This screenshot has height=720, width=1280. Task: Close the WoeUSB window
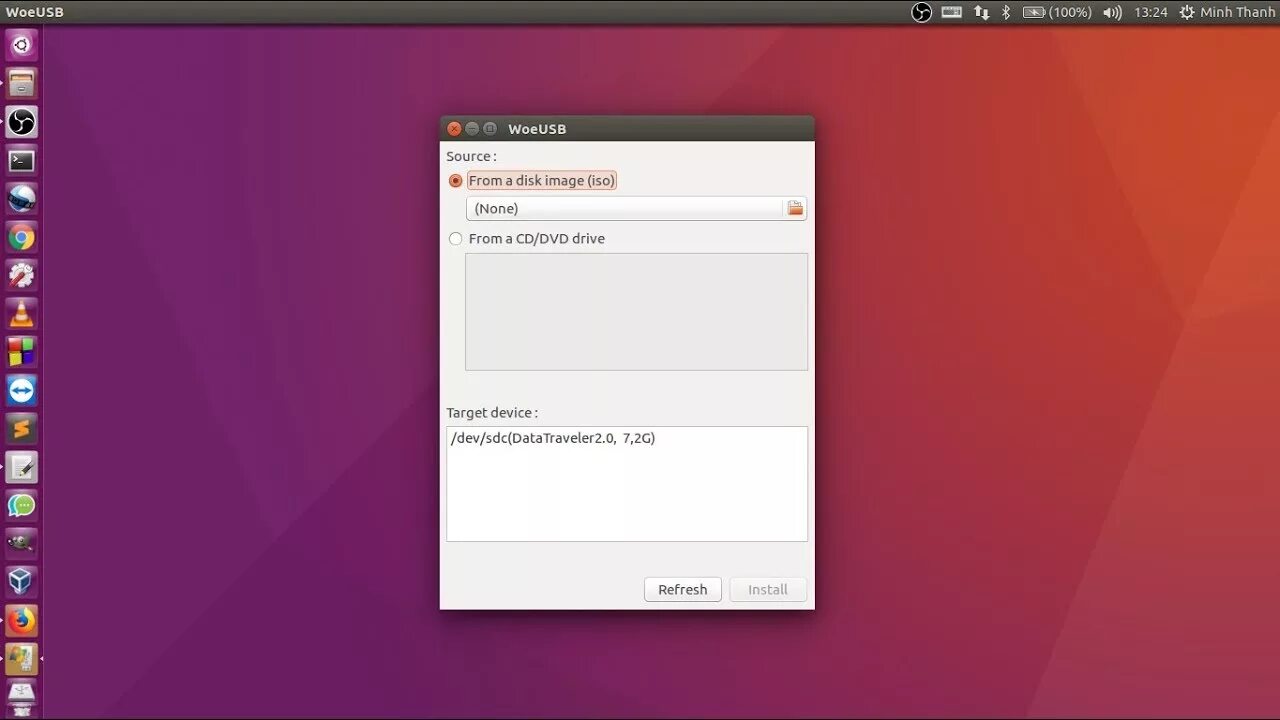point(454,128)
